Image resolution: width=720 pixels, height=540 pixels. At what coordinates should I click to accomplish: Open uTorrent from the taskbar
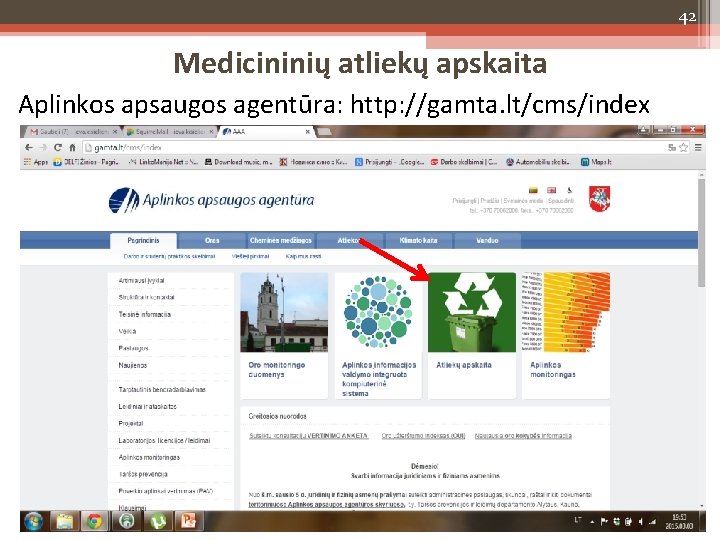tap(158, 522)
